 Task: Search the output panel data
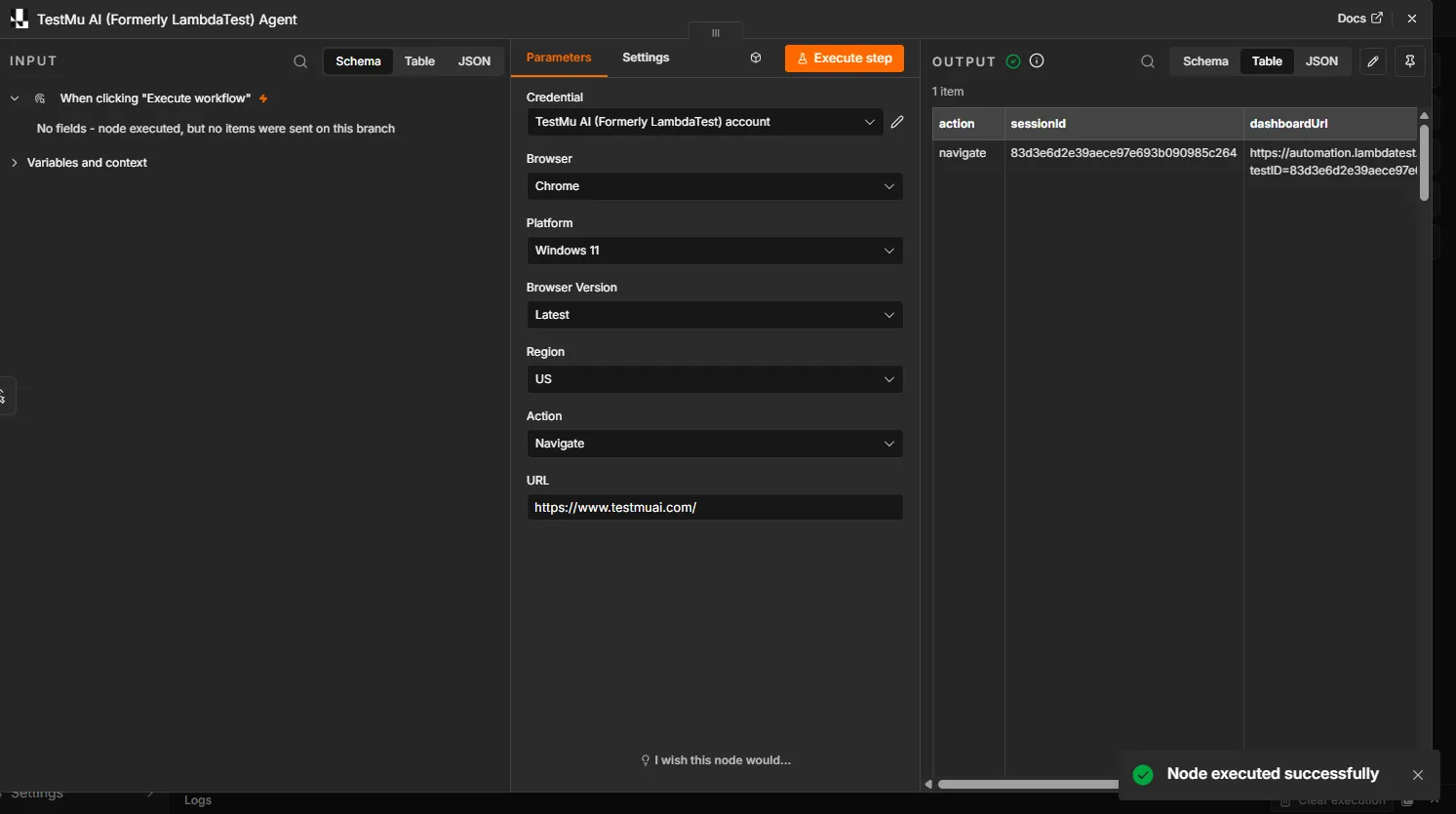[x=1148, y=61]
